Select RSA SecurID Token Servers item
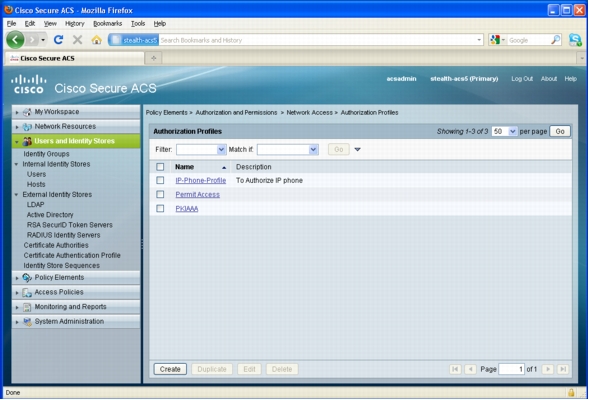The image size is (589, 400). point(69,225)
